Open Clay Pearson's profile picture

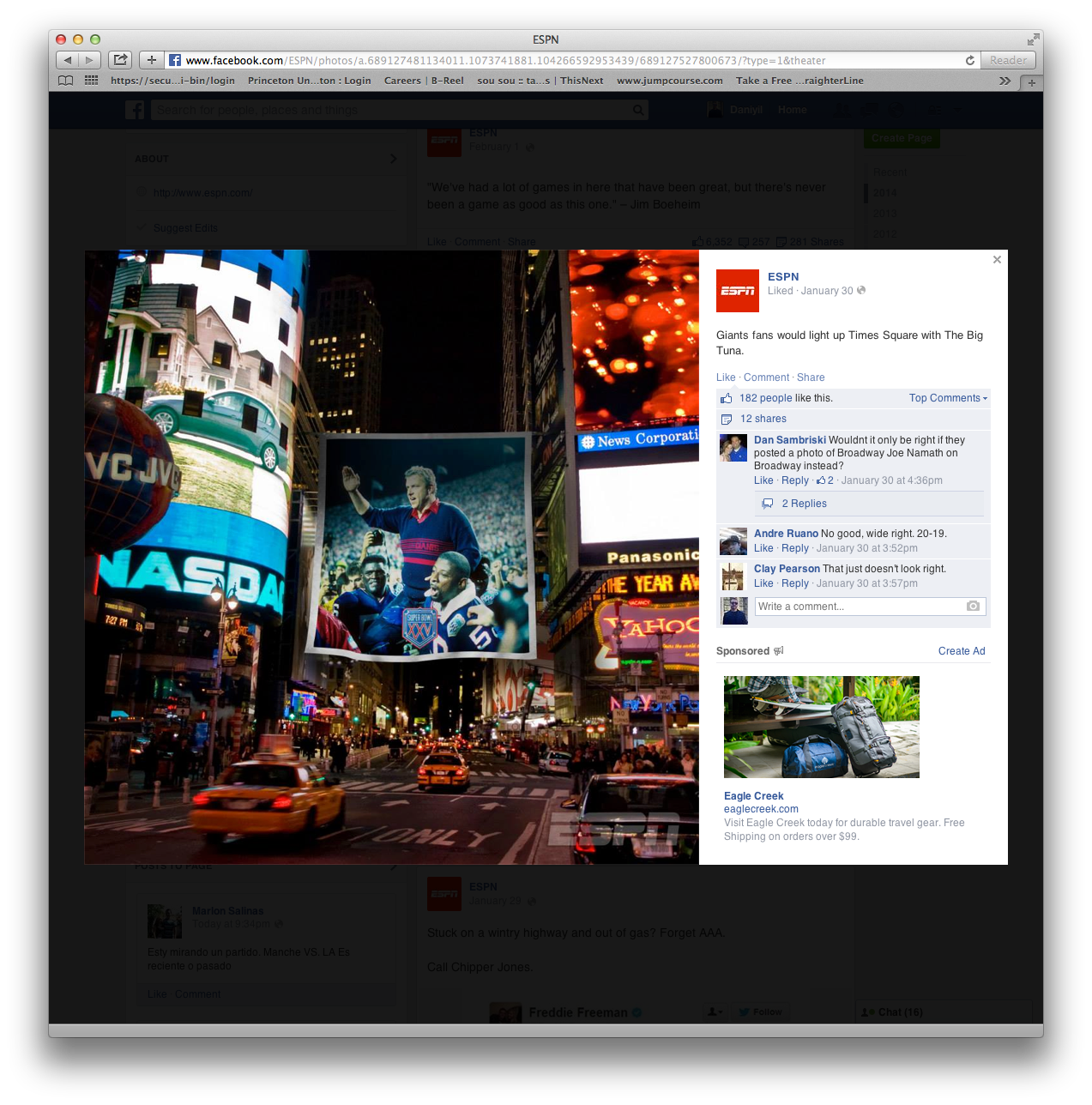pyautogui.click(x=733, y=577)
